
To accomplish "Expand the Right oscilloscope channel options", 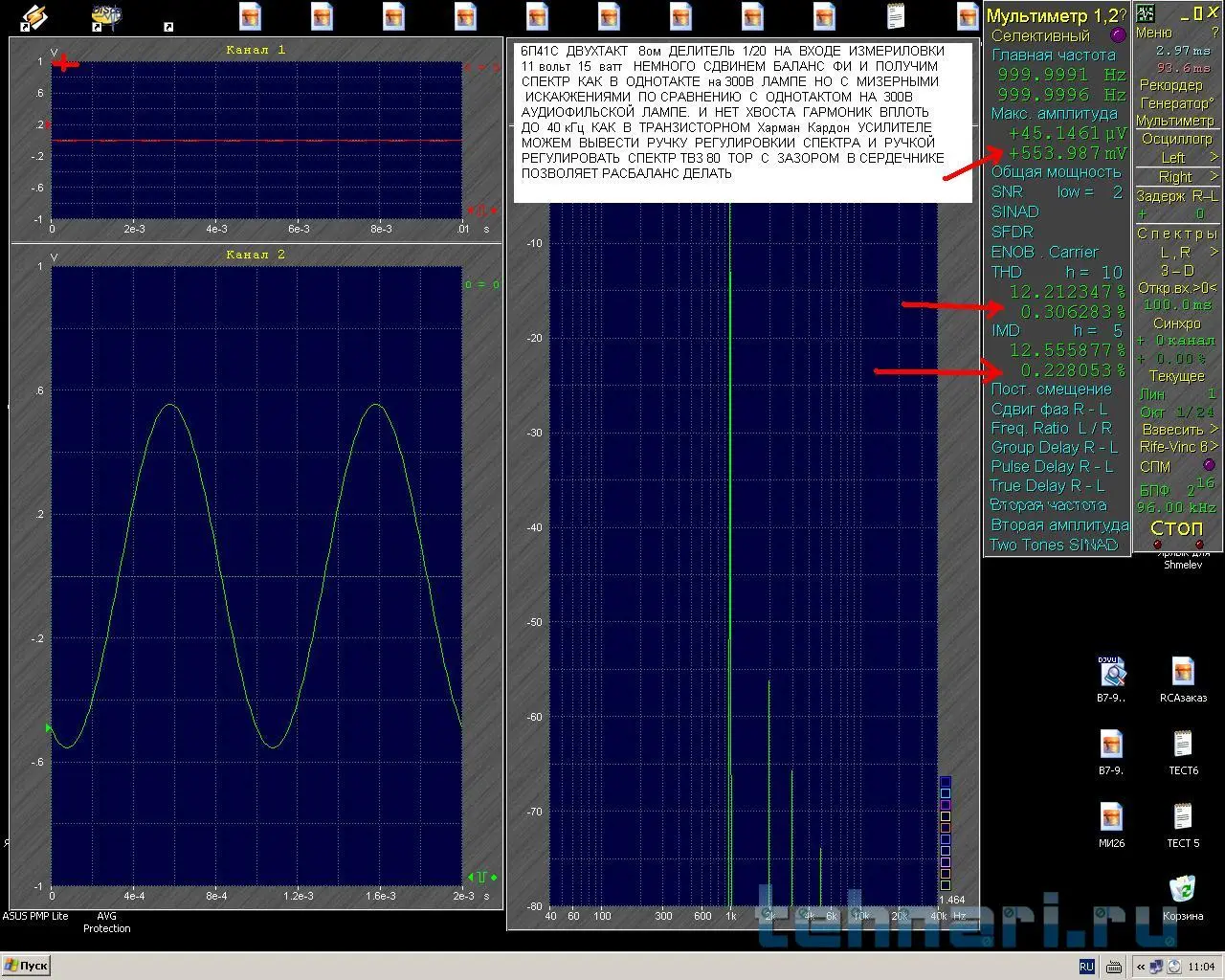I will point(1214,177).
